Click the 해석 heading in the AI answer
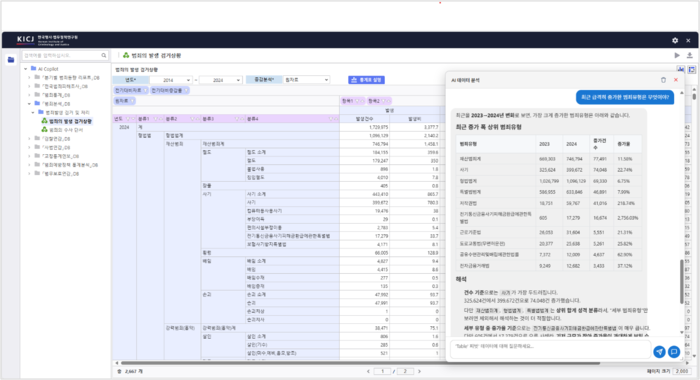This screenshot has width=700, height=380. [x=461, y=279]
